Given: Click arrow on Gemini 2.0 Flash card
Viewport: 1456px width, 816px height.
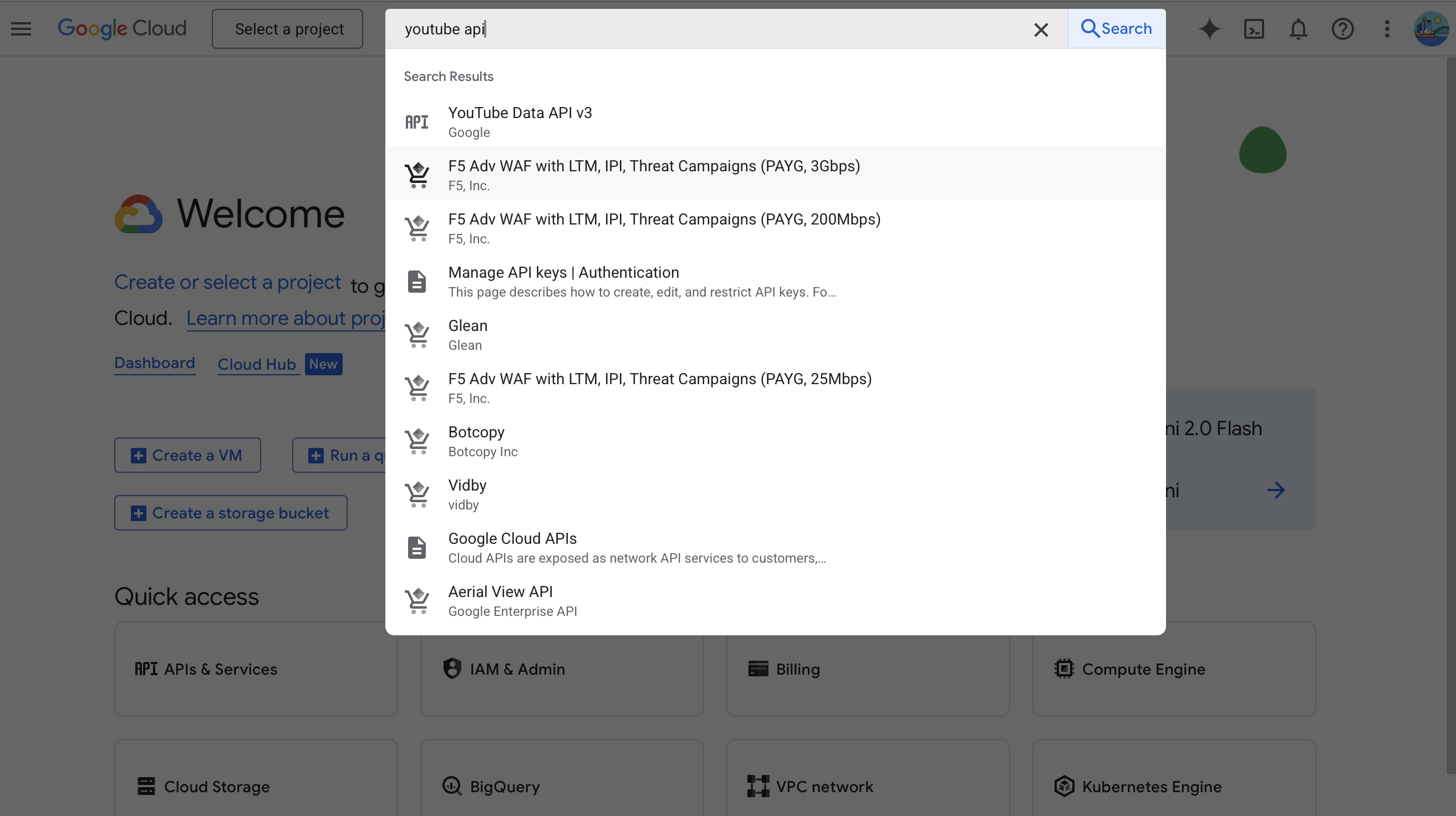Looking at the screenshot, I should pyautogui.click(x=1276, y=490).
